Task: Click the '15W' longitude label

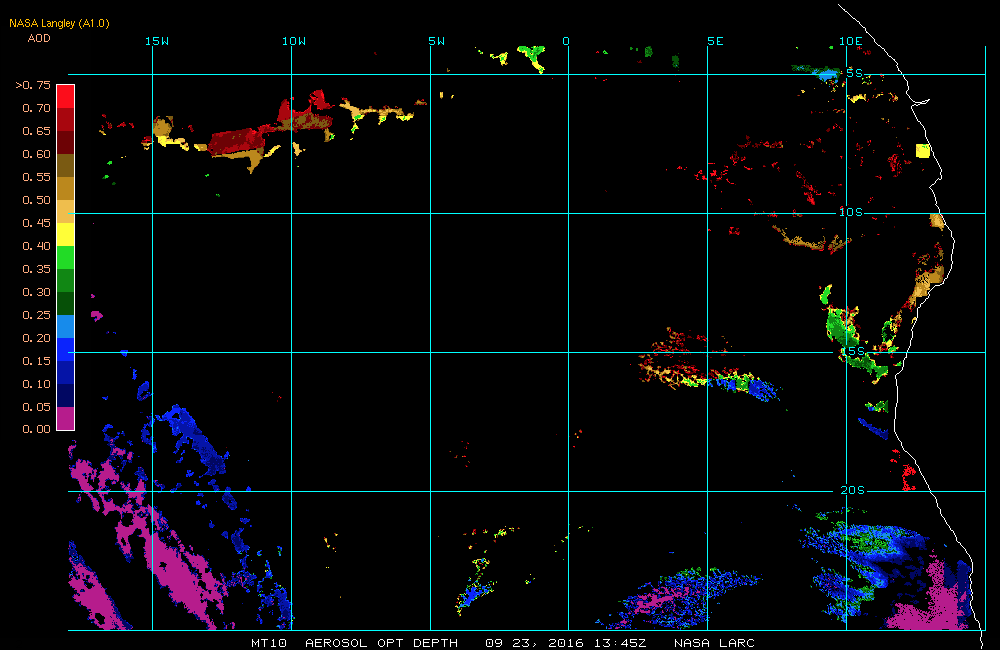Action: click(157, 41)
